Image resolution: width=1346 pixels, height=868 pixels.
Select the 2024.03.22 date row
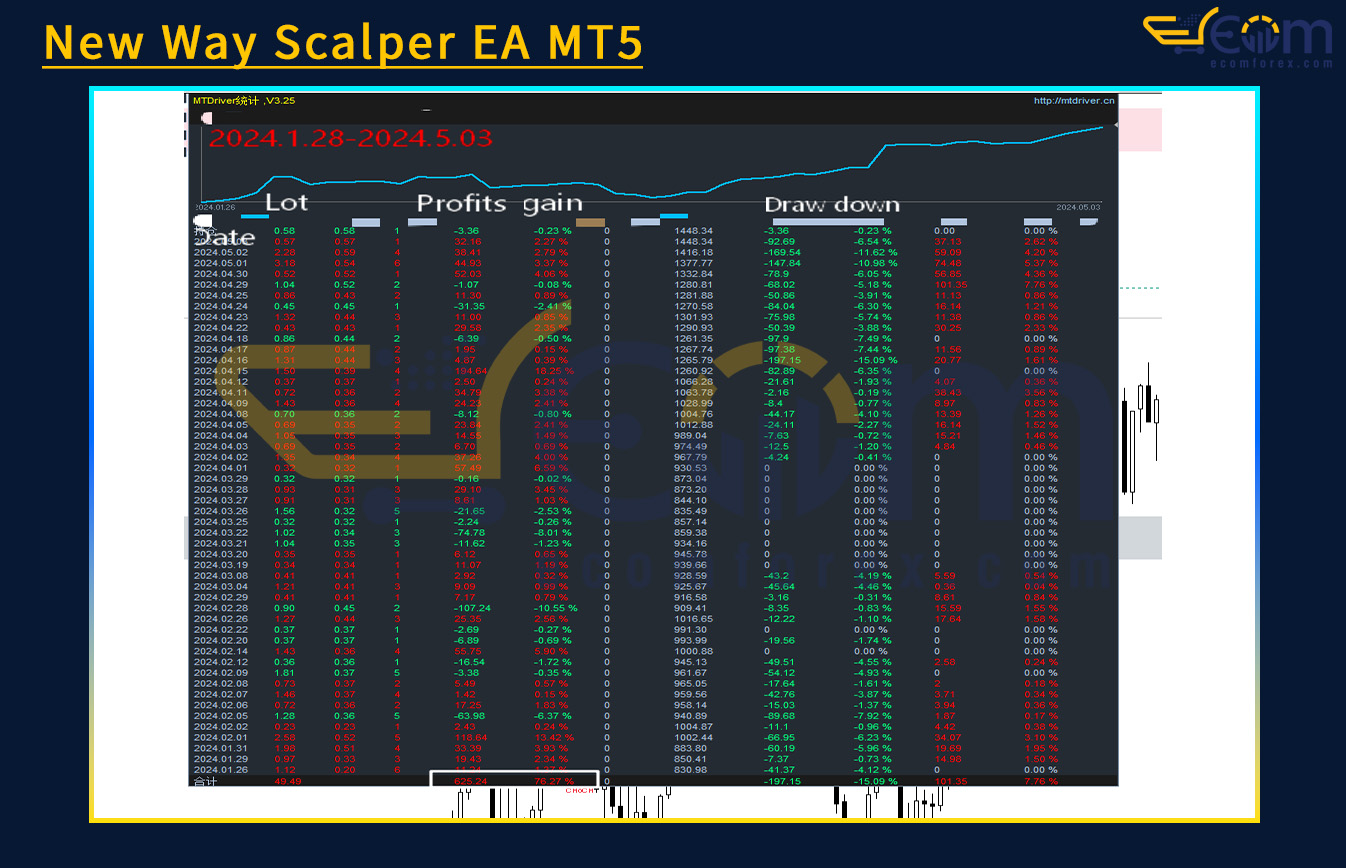[x=655, y=533]
